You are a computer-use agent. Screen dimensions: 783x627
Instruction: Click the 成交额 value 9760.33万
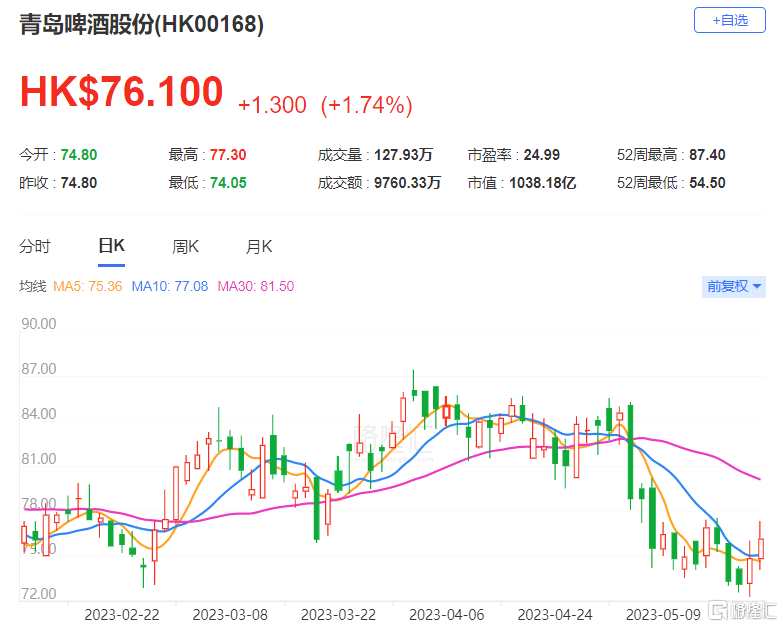pyautogui.click(x=407, y=183)
